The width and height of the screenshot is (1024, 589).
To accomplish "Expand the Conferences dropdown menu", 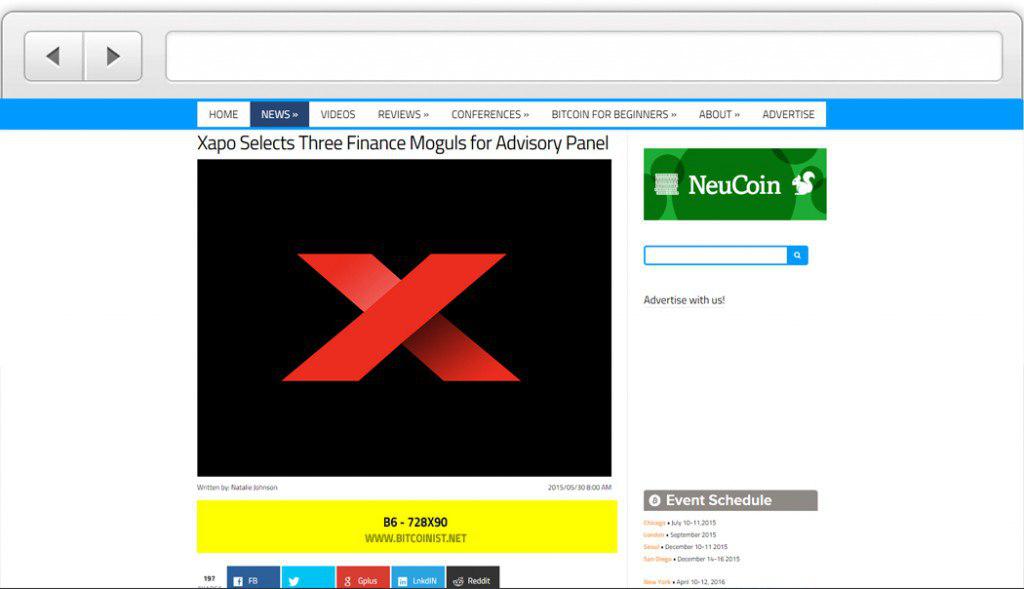I will [x=490, y=114].
